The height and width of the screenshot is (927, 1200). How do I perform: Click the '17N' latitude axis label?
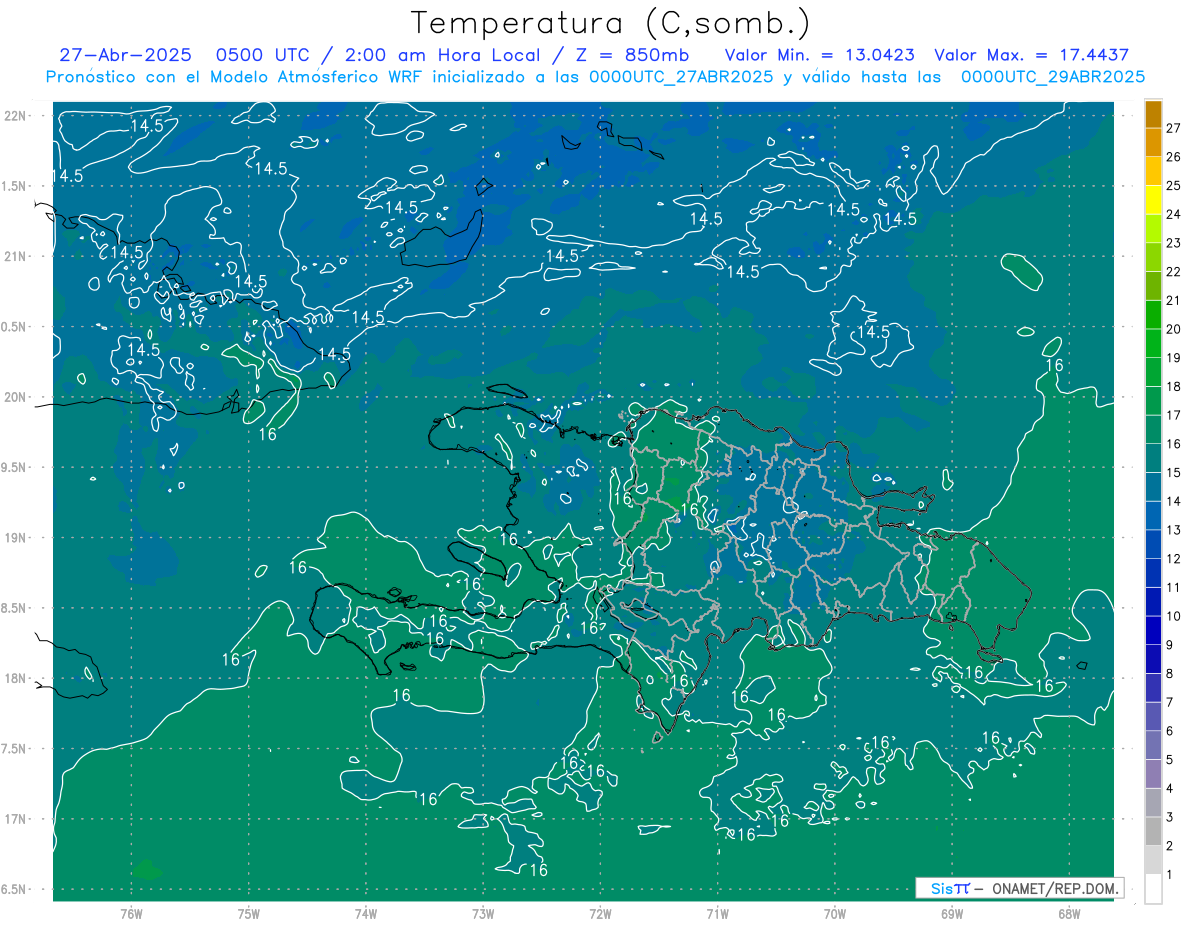click(16, 819)
